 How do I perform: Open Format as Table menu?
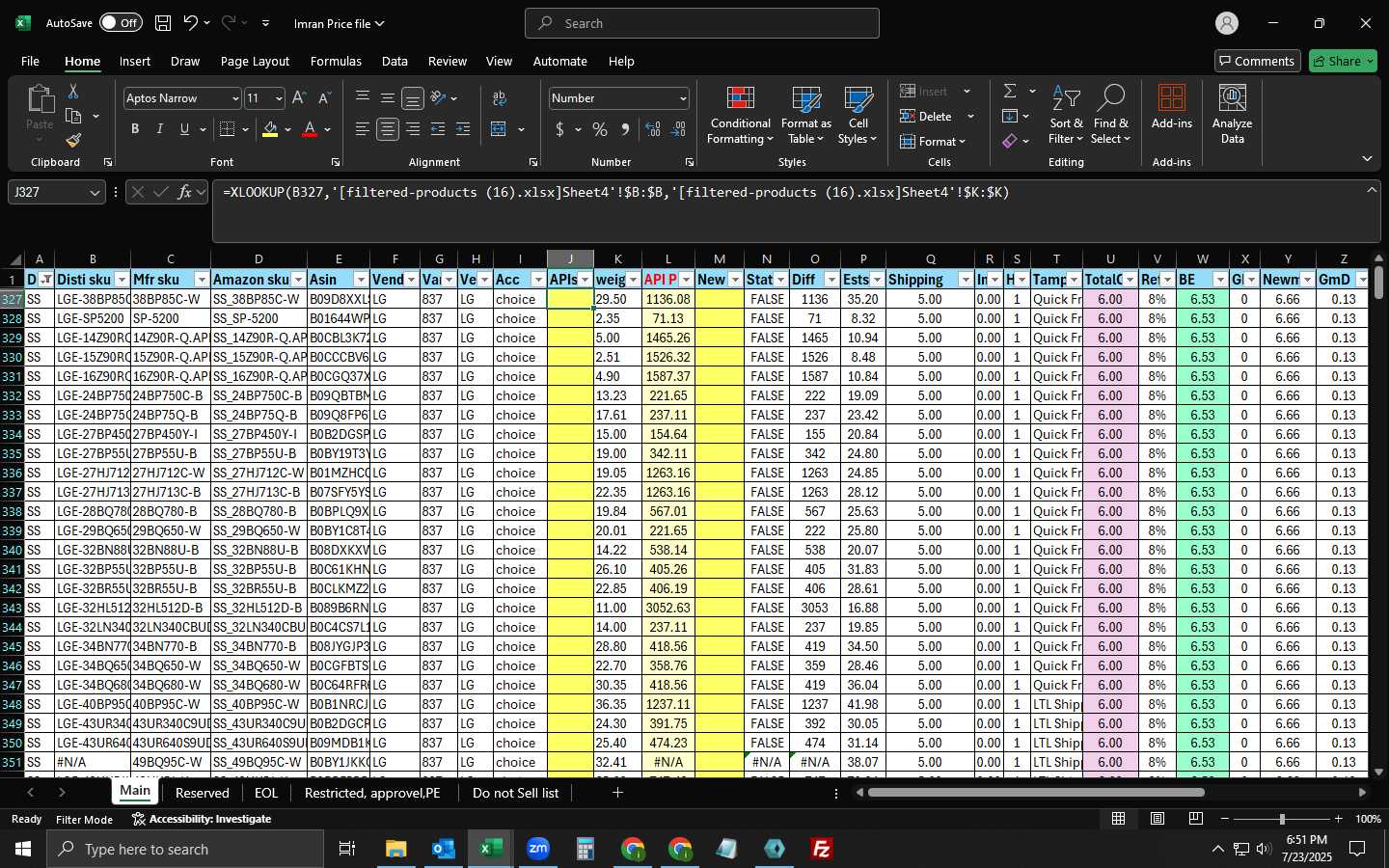[806, 116]
